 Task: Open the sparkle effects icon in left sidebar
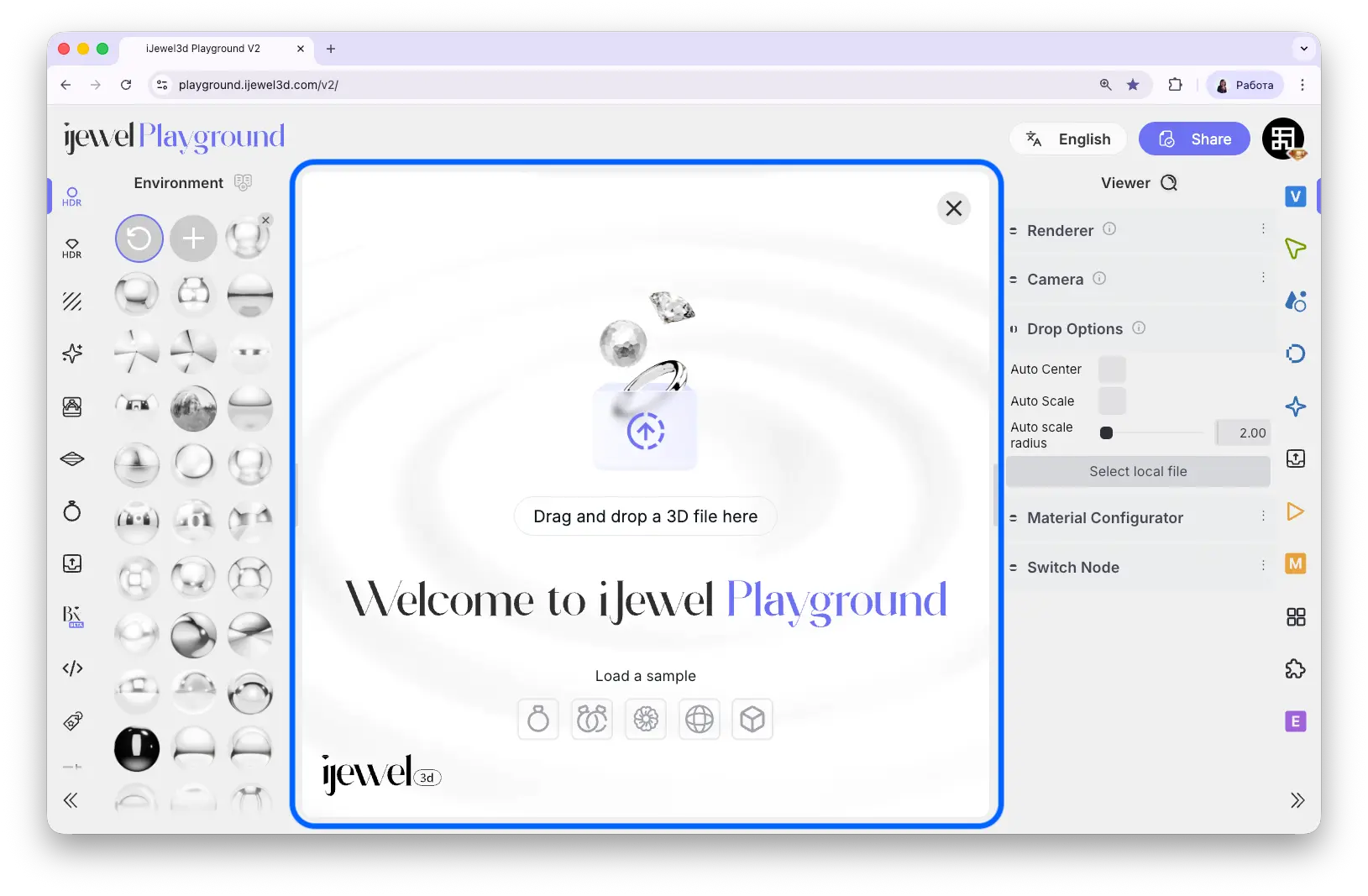72,354
